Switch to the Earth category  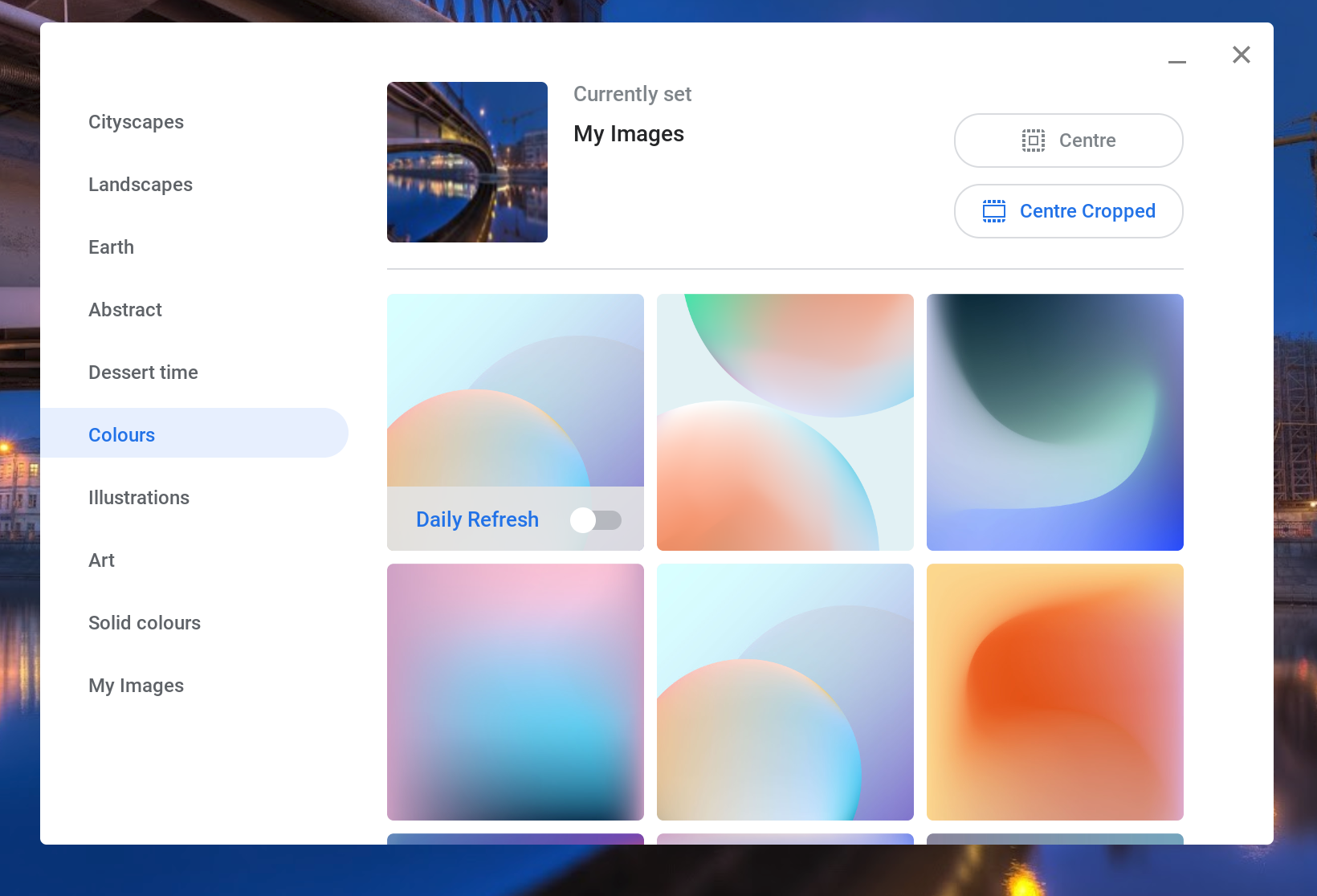click(x=111, y=247)
